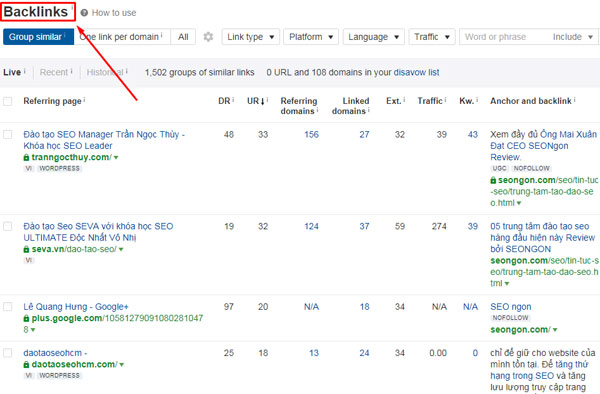Expand the Language filter dropdown
Viewport: 600px width, 394px height.
pyautogui.click(x=373, y=37)
